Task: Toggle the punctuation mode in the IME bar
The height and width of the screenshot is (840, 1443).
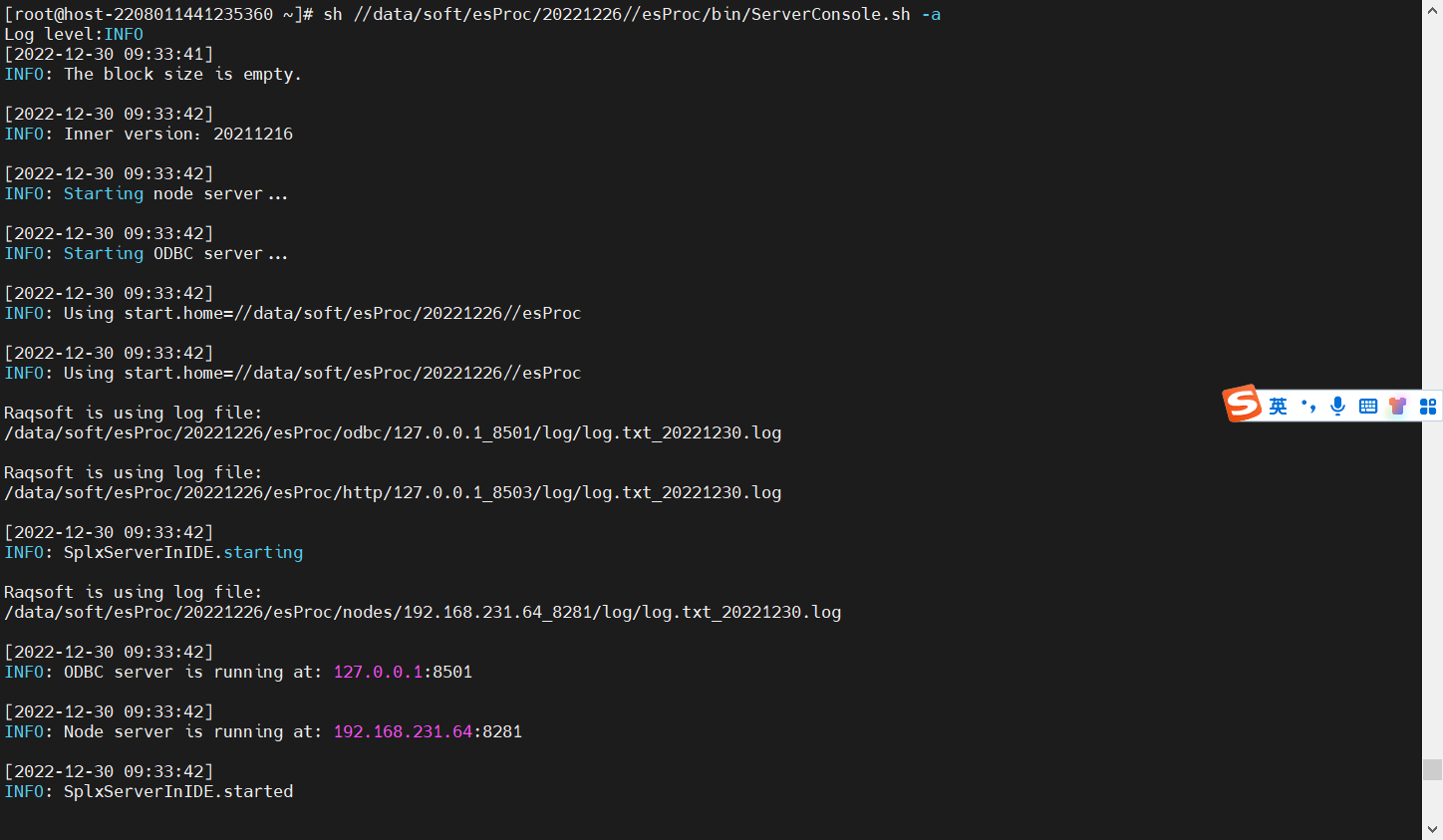Action: (1308, 406)
